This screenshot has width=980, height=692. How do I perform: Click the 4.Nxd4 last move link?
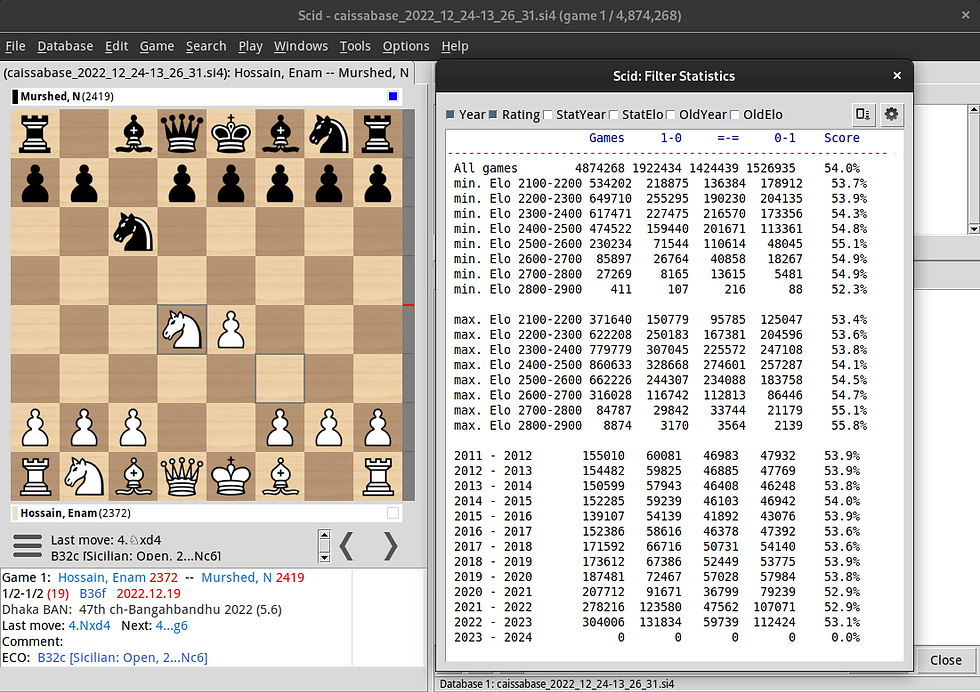[x=89, y=625]
